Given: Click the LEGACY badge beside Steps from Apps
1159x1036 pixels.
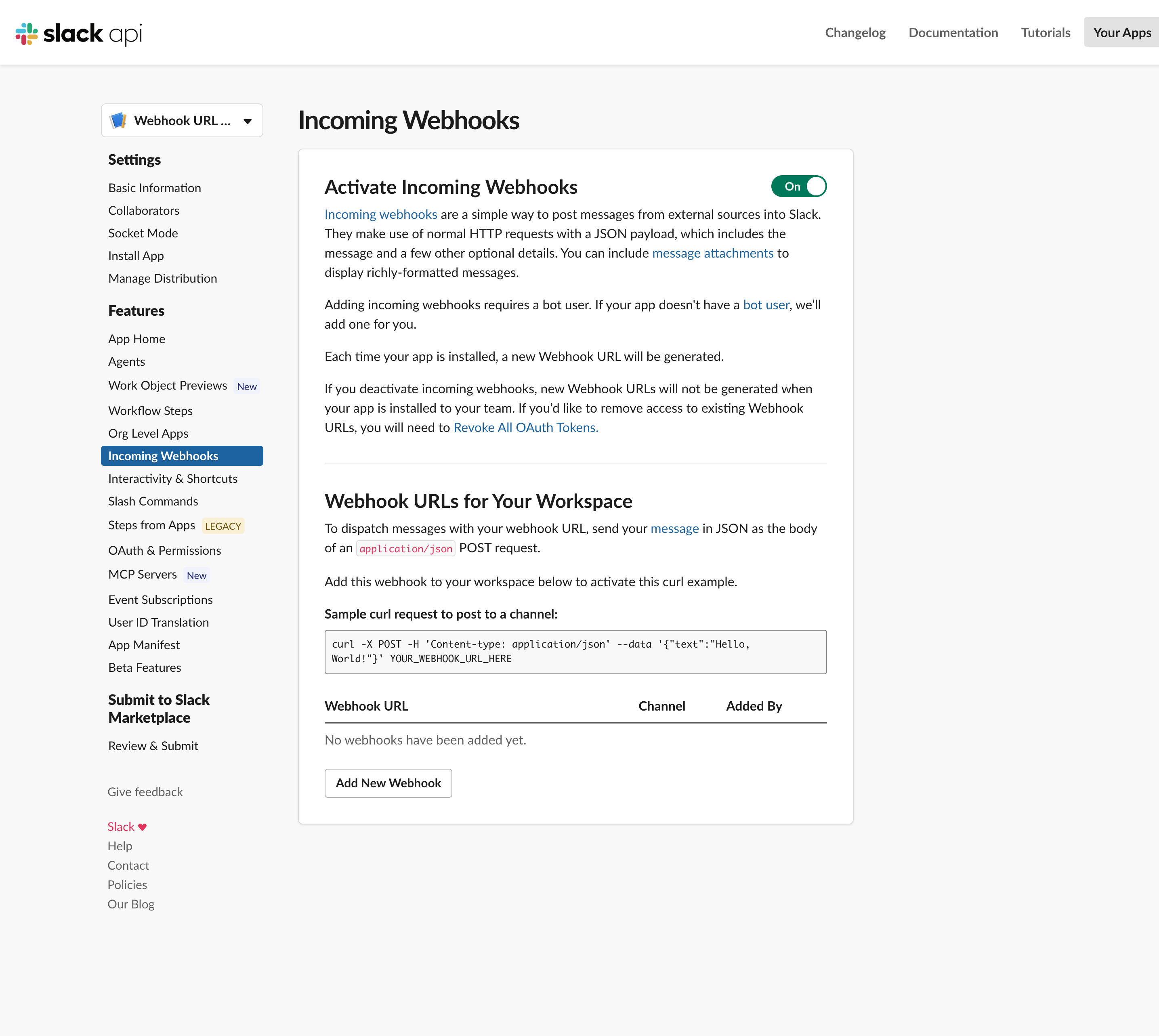Looking at the screenshot, I should tap(223, 526).
